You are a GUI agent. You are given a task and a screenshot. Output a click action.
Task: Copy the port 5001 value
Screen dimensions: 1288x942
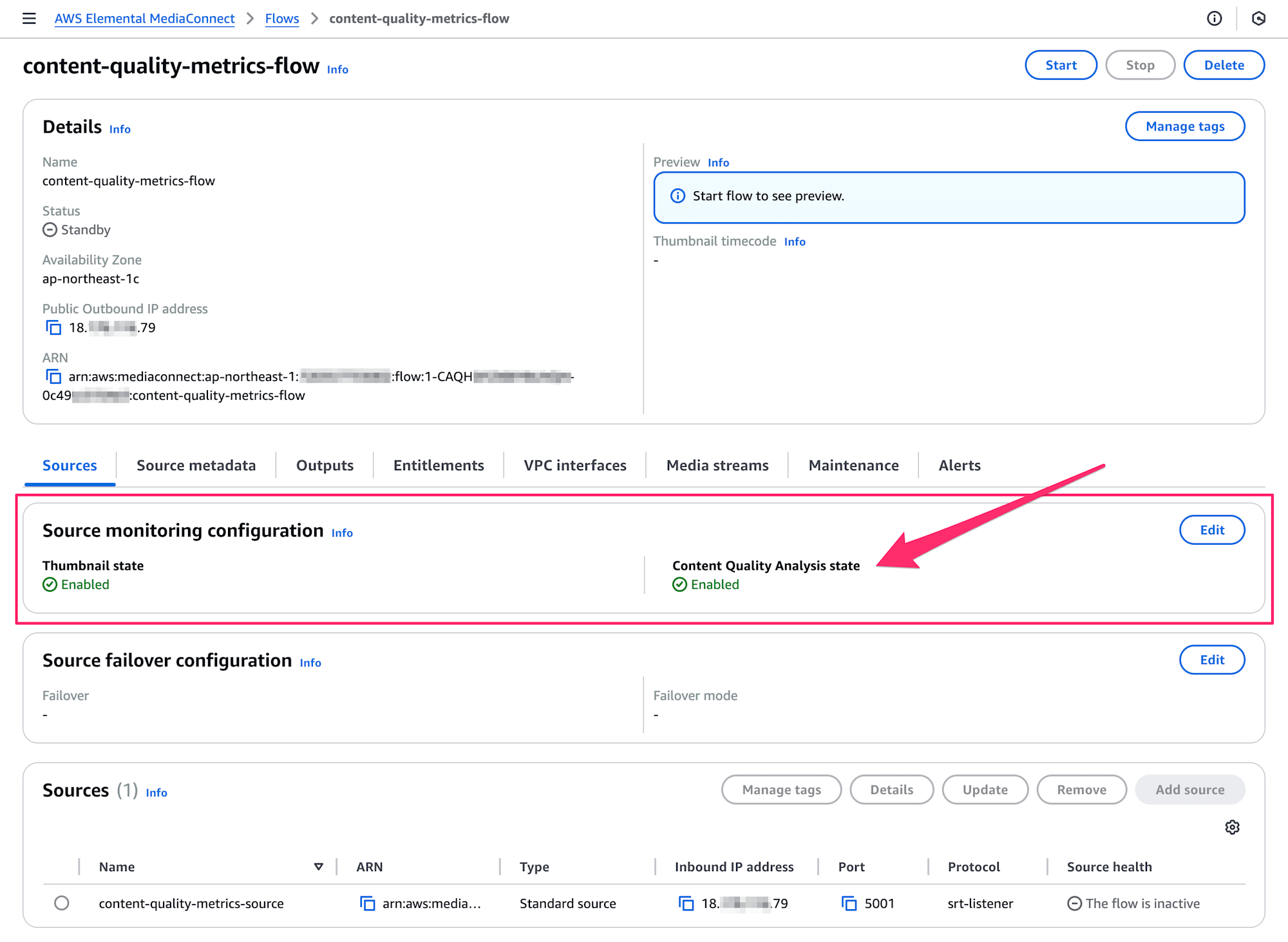(x=849, y=903)
